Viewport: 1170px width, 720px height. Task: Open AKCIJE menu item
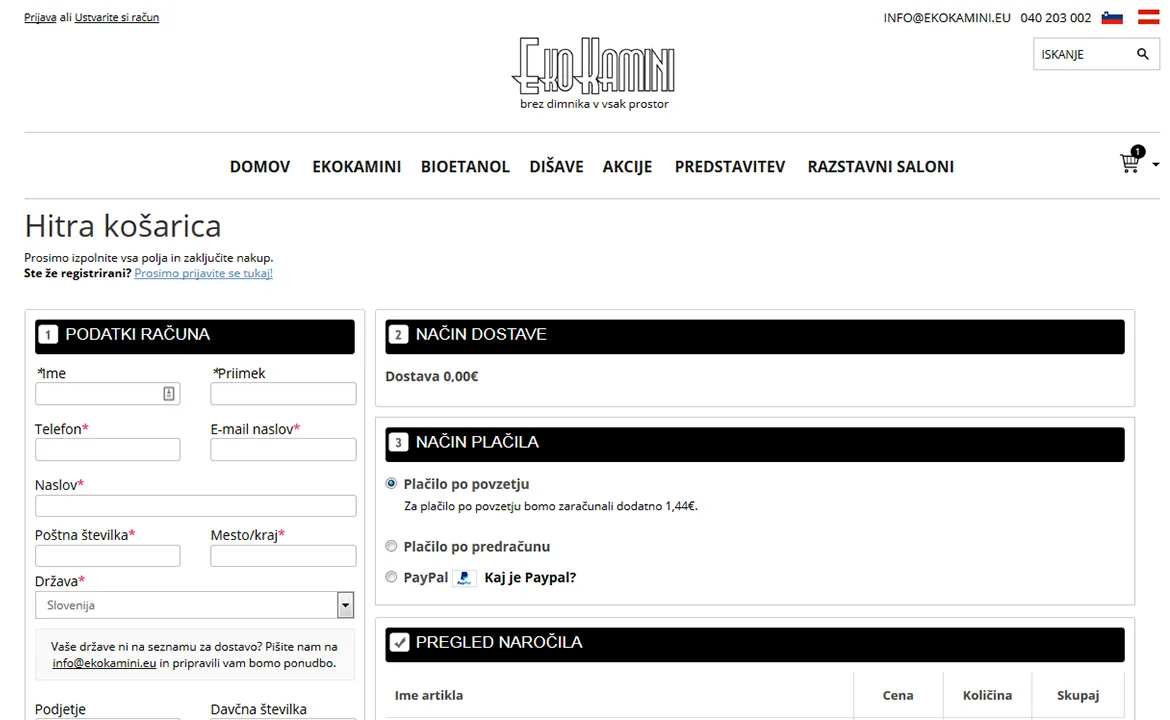[628, 166]
